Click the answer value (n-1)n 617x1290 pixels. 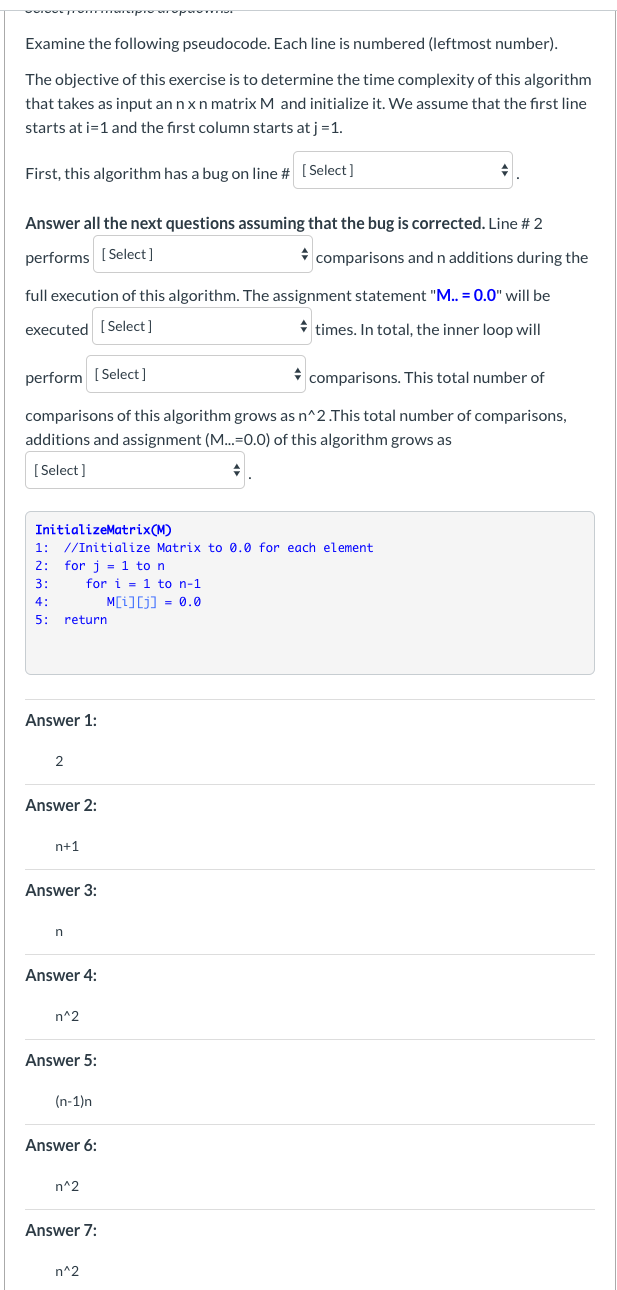(x=74, y=1102)
